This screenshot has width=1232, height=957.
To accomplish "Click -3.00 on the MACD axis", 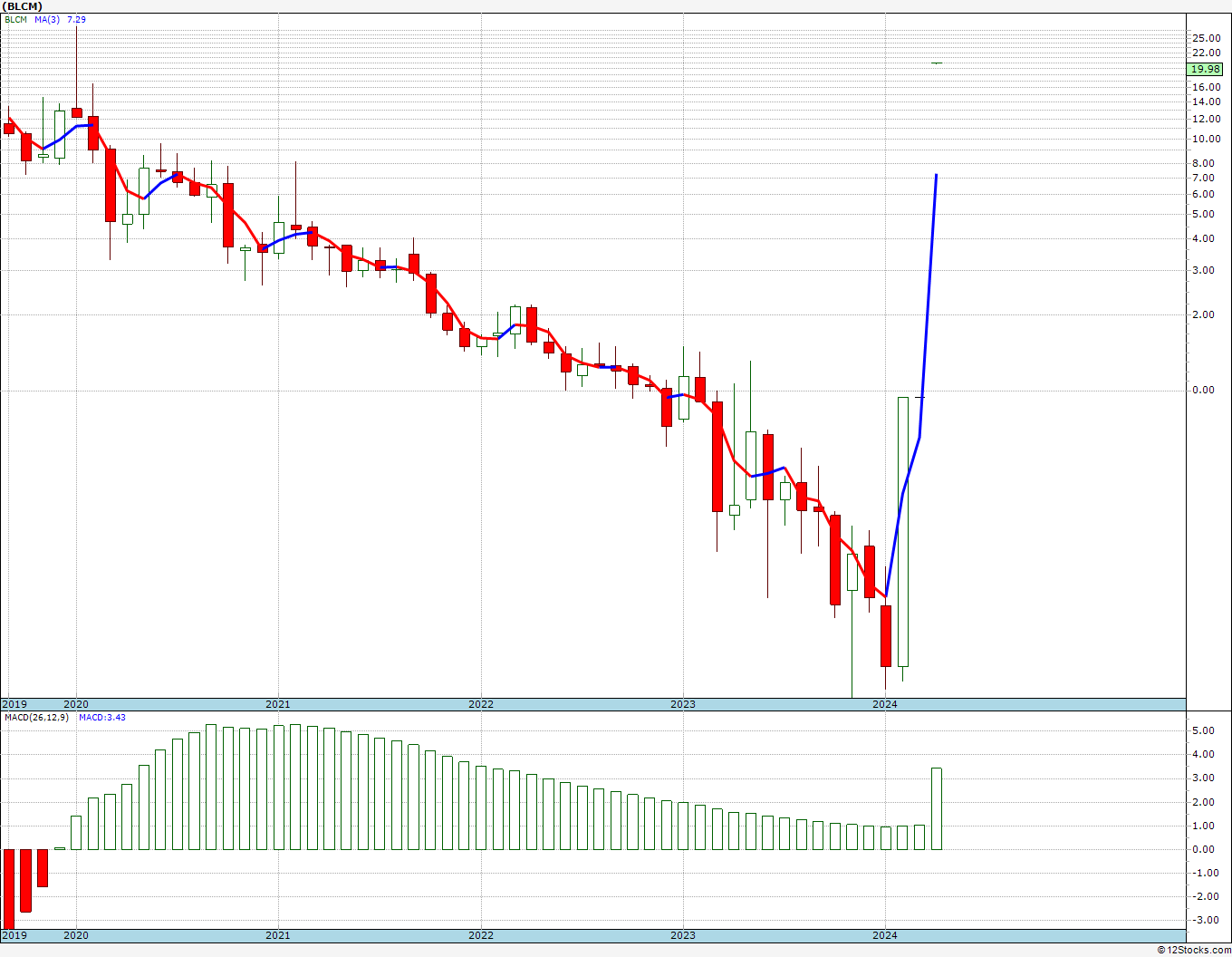I will pos(1208,921).
